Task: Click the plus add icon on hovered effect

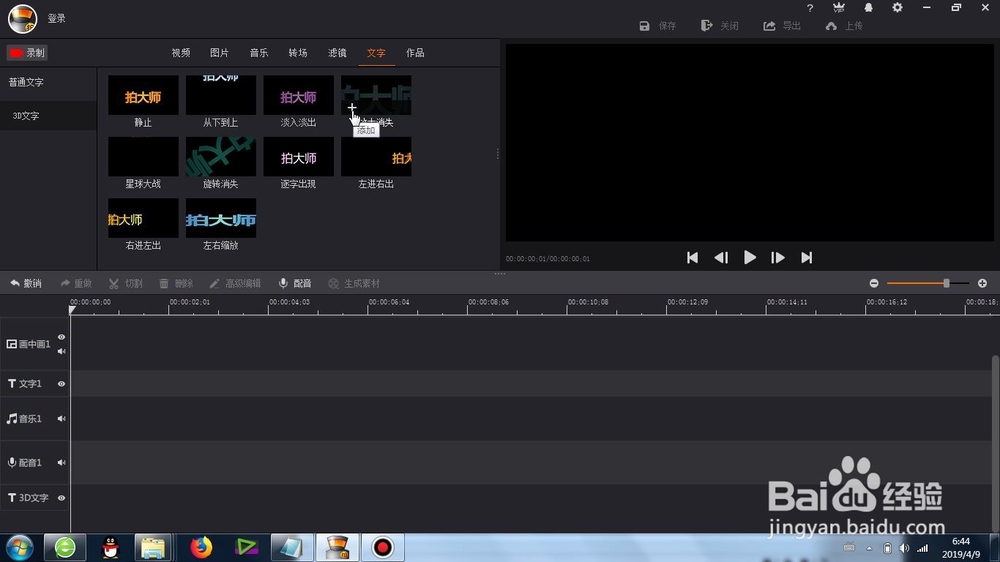Action: [x=352, y=108]
